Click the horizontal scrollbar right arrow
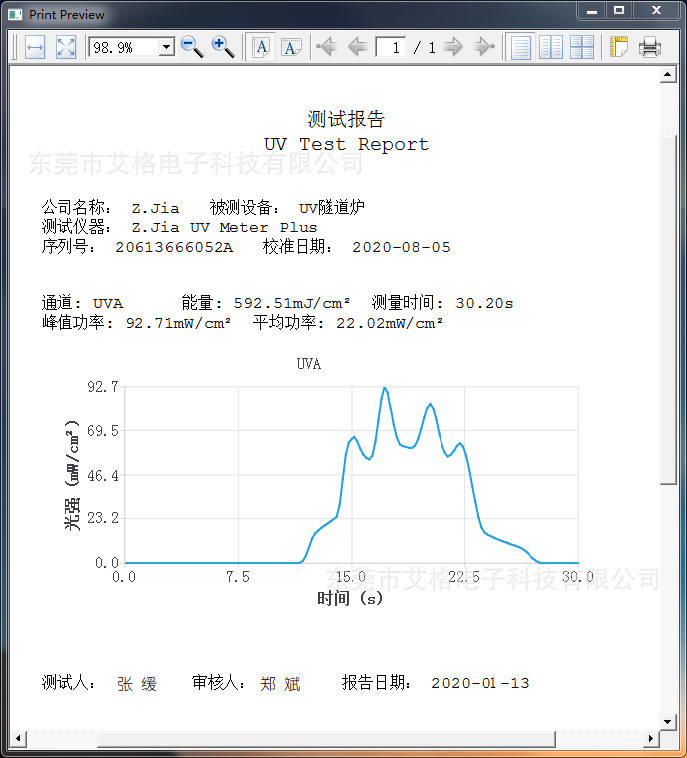The height and width of the screenshot is (758, 687). 651,739
